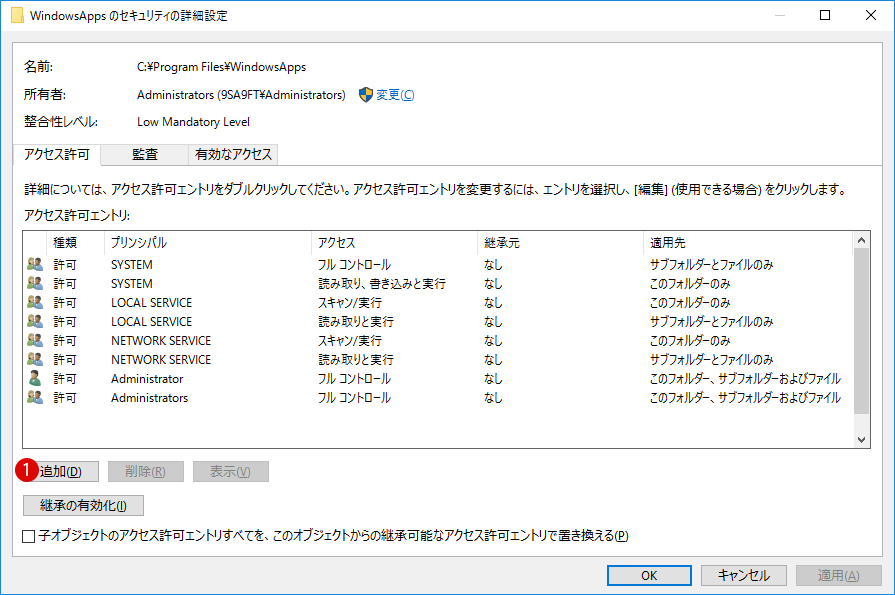This screenshot has width=895, height=595.
Task: Select SYSTEM entry with 読み取り、書き込みと実行 access
Action: click(x=438, y=283)
